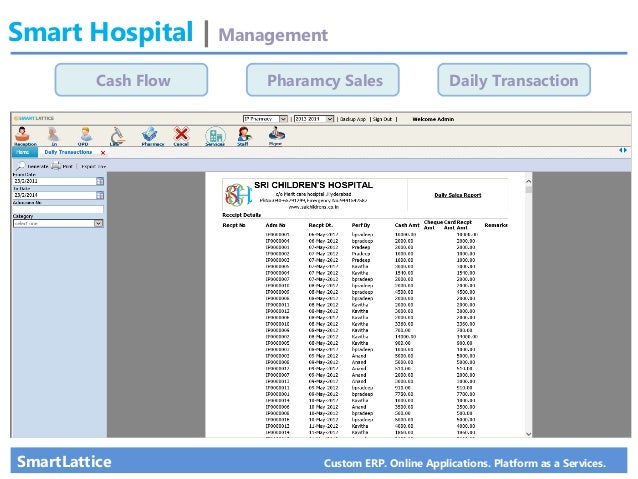The height and width of the screenshot is (479, 638).
Task: Click the Recpt No column header
Action: 234,225
